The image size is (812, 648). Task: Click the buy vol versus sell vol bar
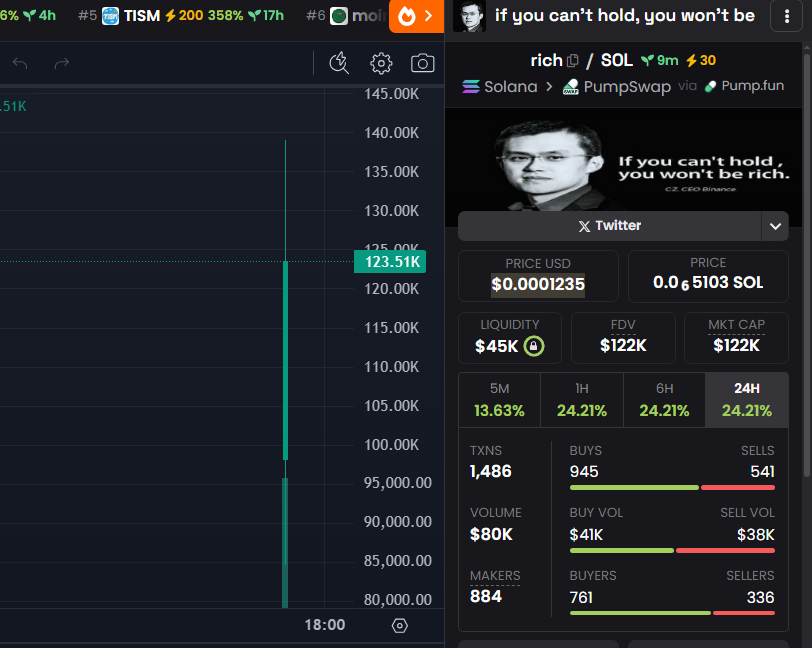pyautogui.click(x=672, y=551)
